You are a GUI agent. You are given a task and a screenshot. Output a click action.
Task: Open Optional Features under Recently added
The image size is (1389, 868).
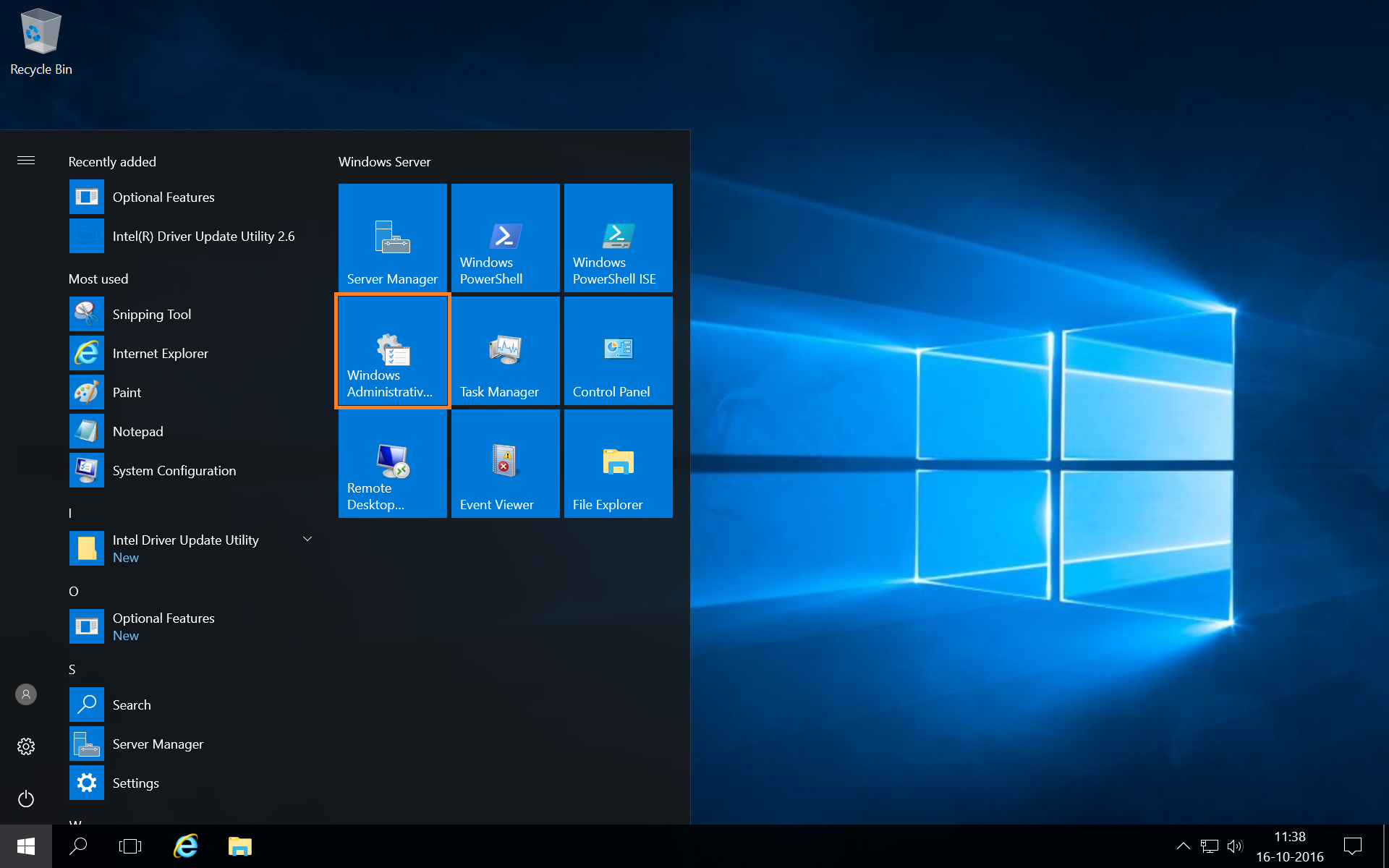pos(194,197)
